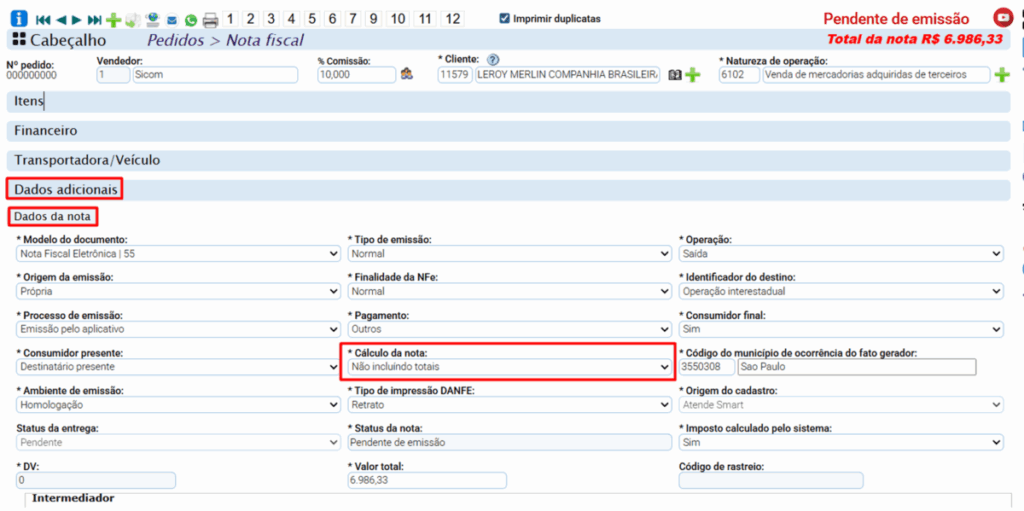1024x511 pixels.
Task: Click the Cabeçalho grid icon
Action: [x=19, y=40]
